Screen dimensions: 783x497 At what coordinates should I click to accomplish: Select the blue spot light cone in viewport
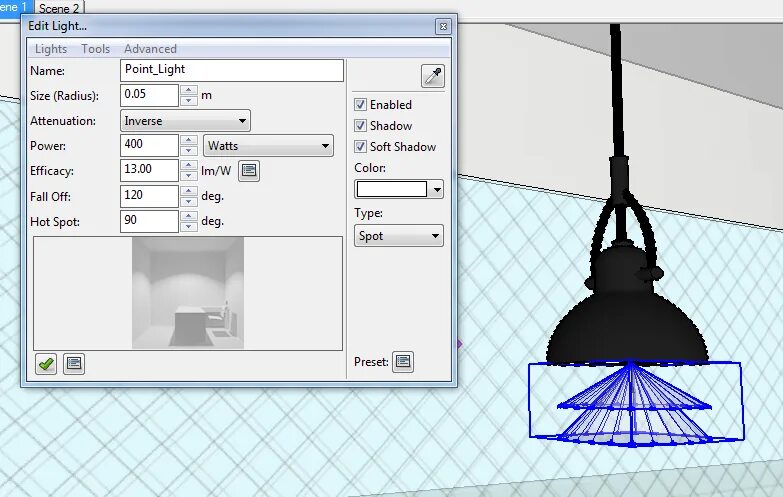coord(634,405)
